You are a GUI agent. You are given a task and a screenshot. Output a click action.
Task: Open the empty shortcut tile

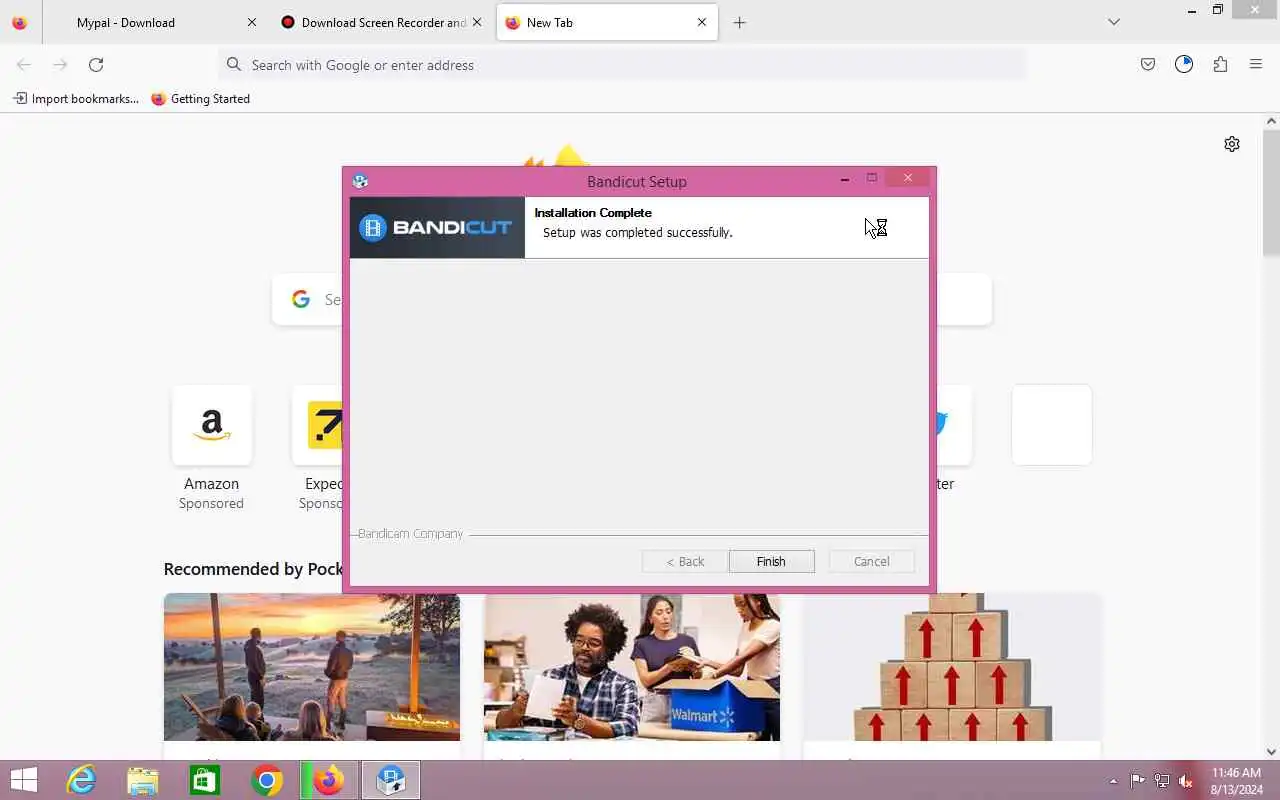1052,425
